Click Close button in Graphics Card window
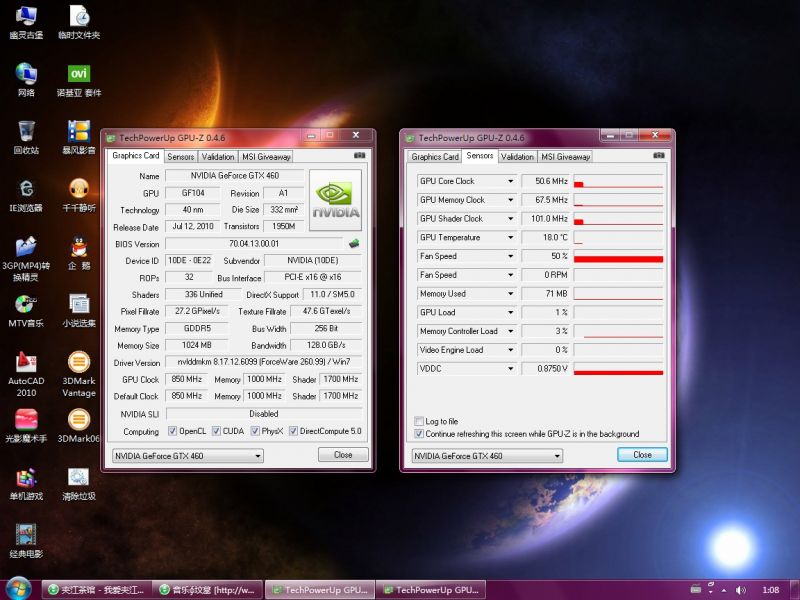Image resolution: width=800 pixels, height=600 pixels. pos(343,455)
